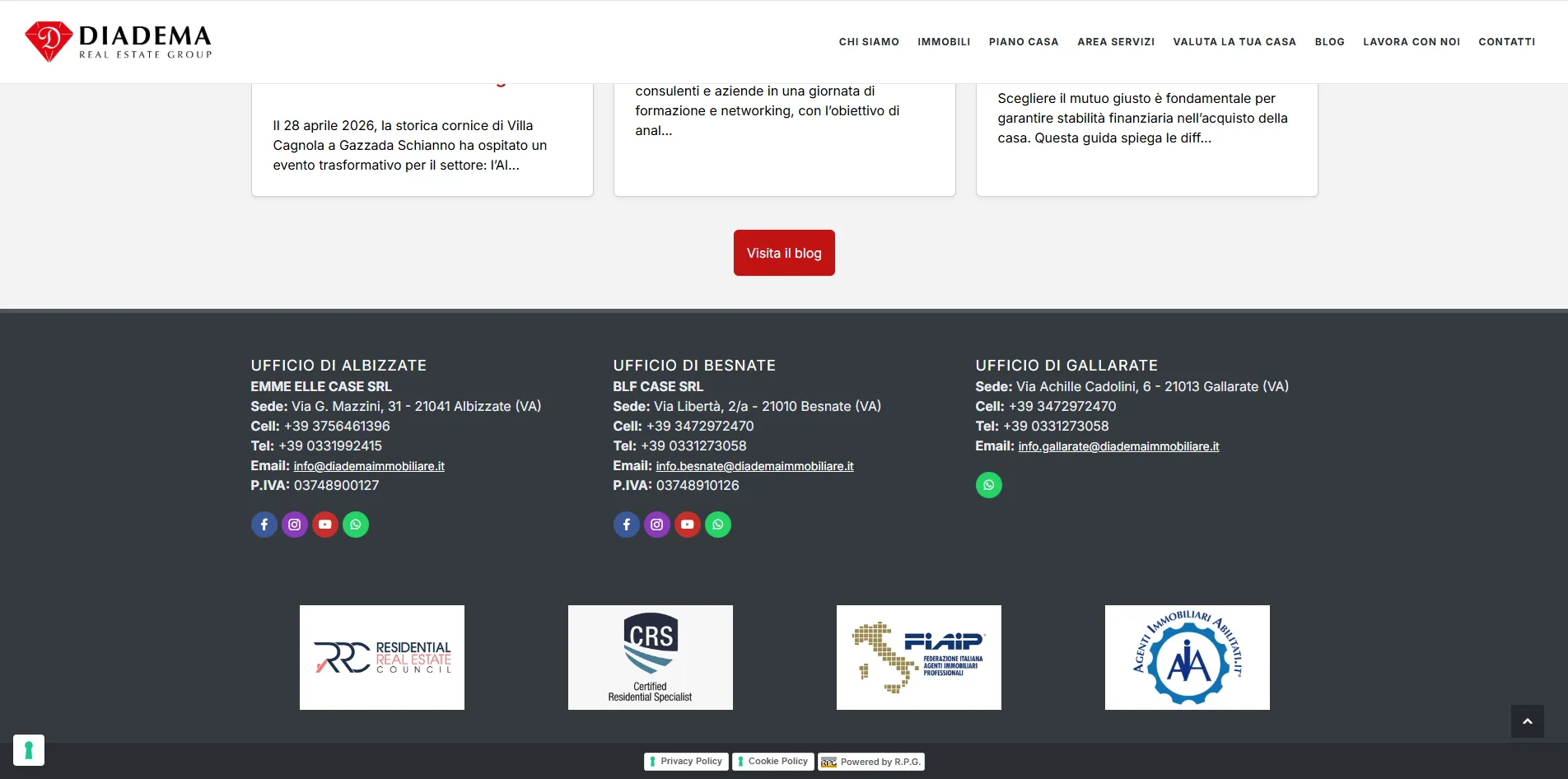The image size is (1568, 779).
Task: Click the Ufficio di Albizzate heading
Action: pos(338,366)
